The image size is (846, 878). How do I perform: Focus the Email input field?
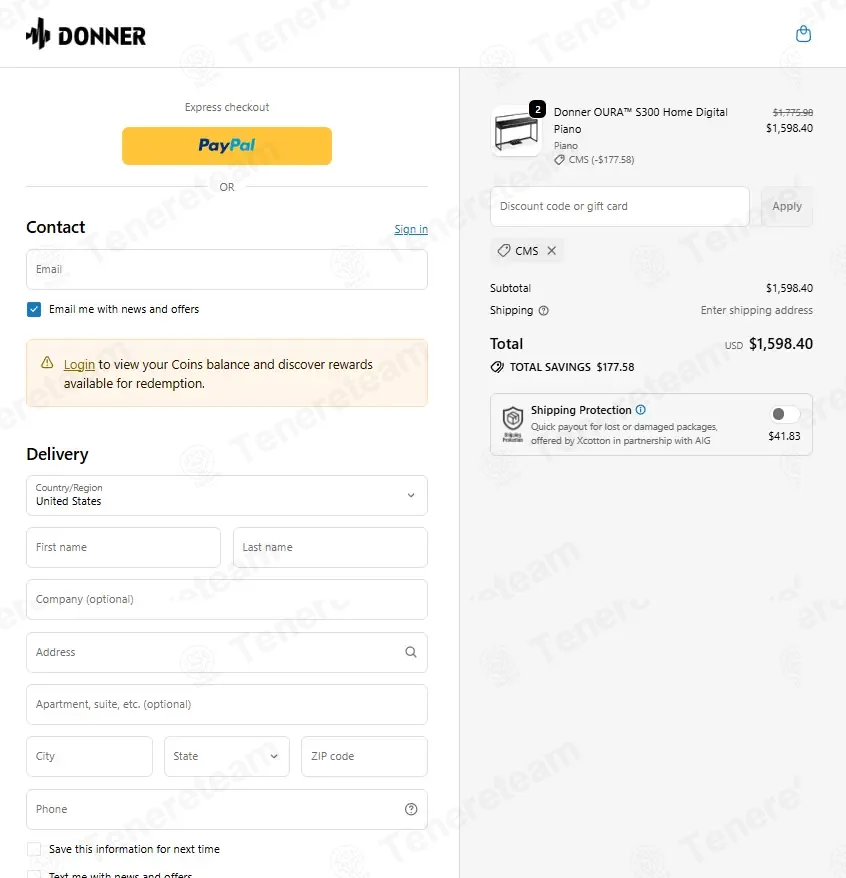tap(227, 269)
